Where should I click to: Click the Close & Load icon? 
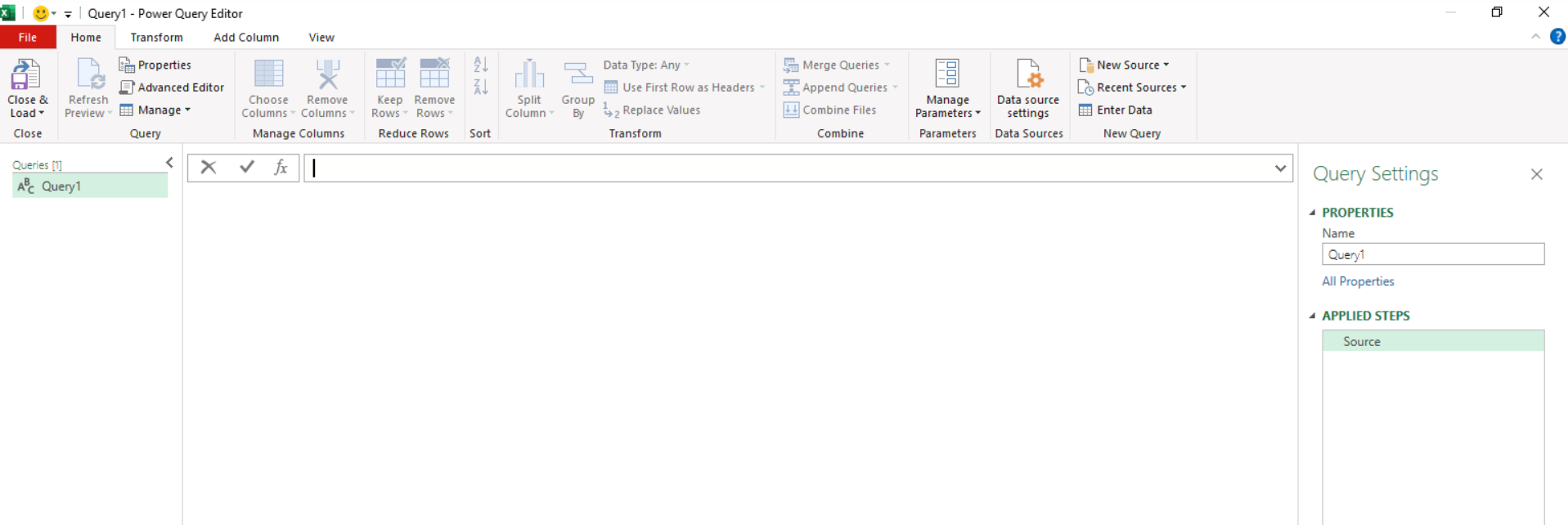pyautogui.click(x=26, y=74)
